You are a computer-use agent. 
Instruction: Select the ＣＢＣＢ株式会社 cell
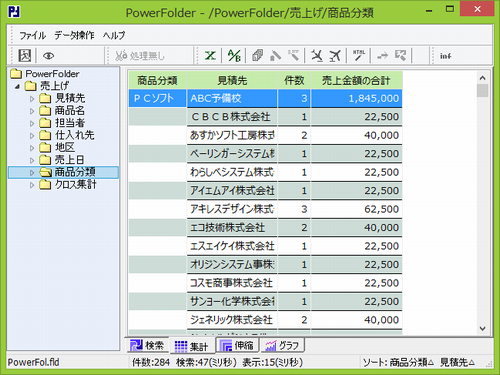(232, 117)
